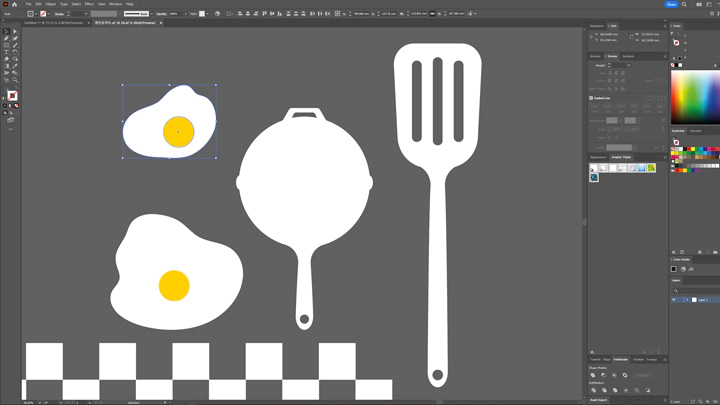Switch to the Brushes tab
Screen dimensions: 720x405
click(x=595, y=56)
